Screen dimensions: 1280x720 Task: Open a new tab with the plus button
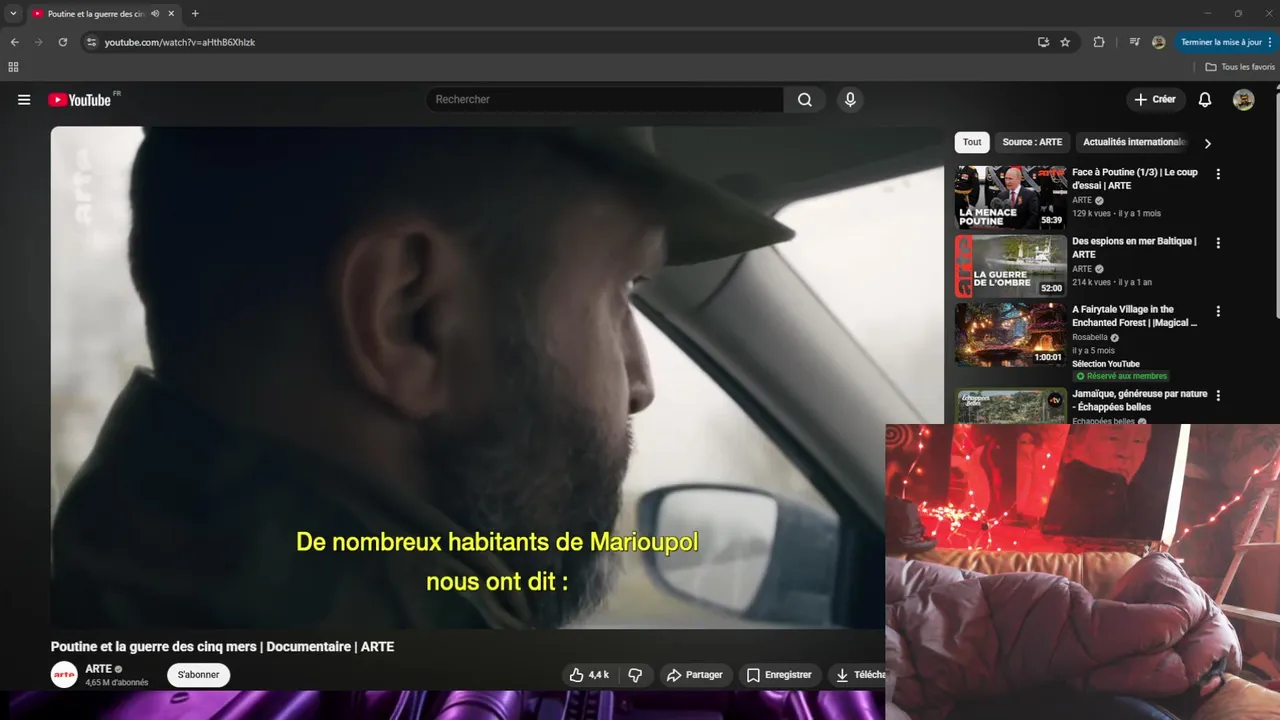[195, 14]
